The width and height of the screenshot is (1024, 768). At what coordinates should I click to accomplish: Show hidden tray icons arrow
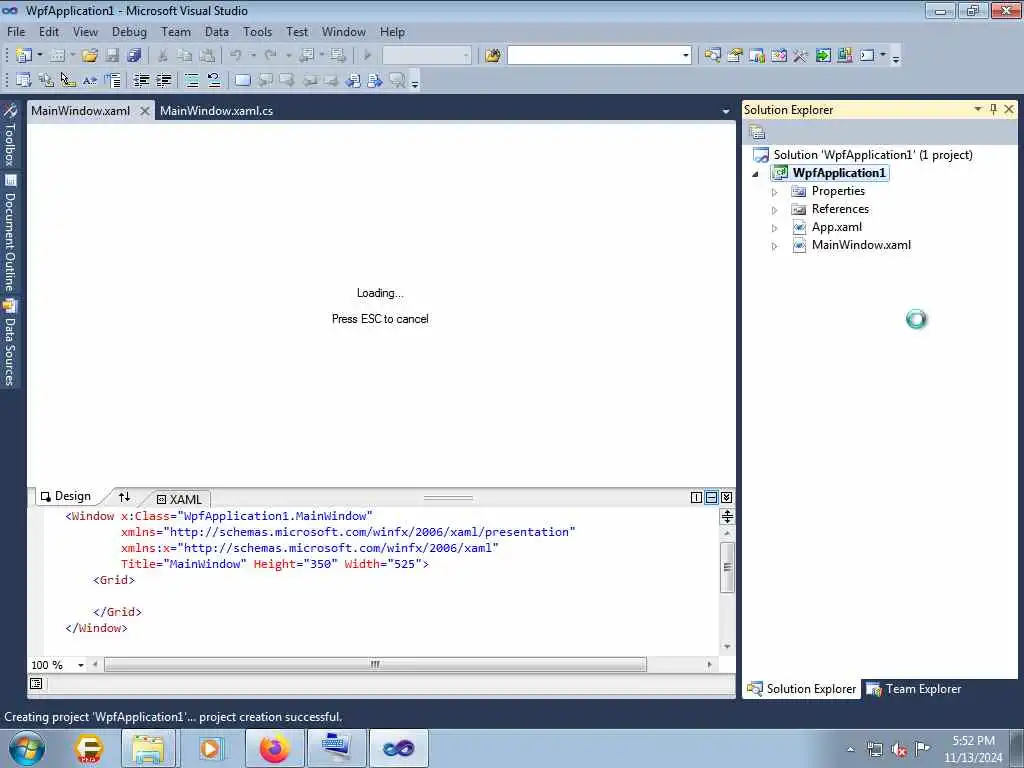(x=850, y=749)
